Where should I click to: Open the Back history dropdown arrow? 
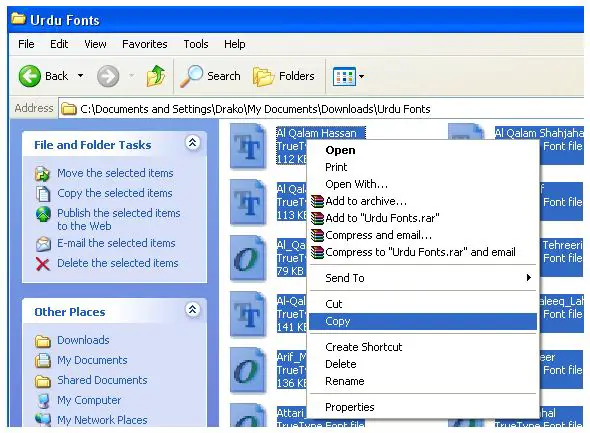click(81, 76)
